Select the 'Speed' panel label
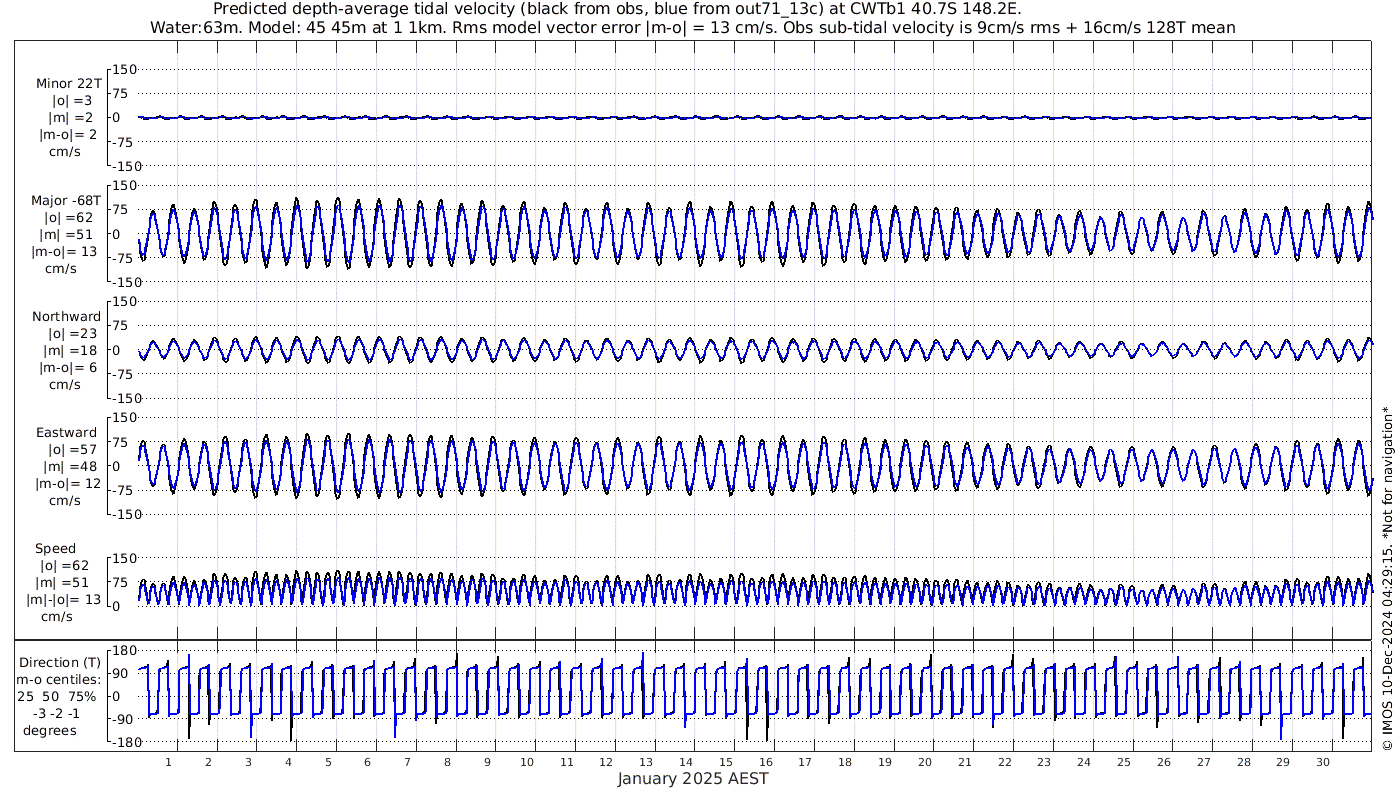This screenshot has width=1400, height=800. pyautogui.click(x=55, y=549)
